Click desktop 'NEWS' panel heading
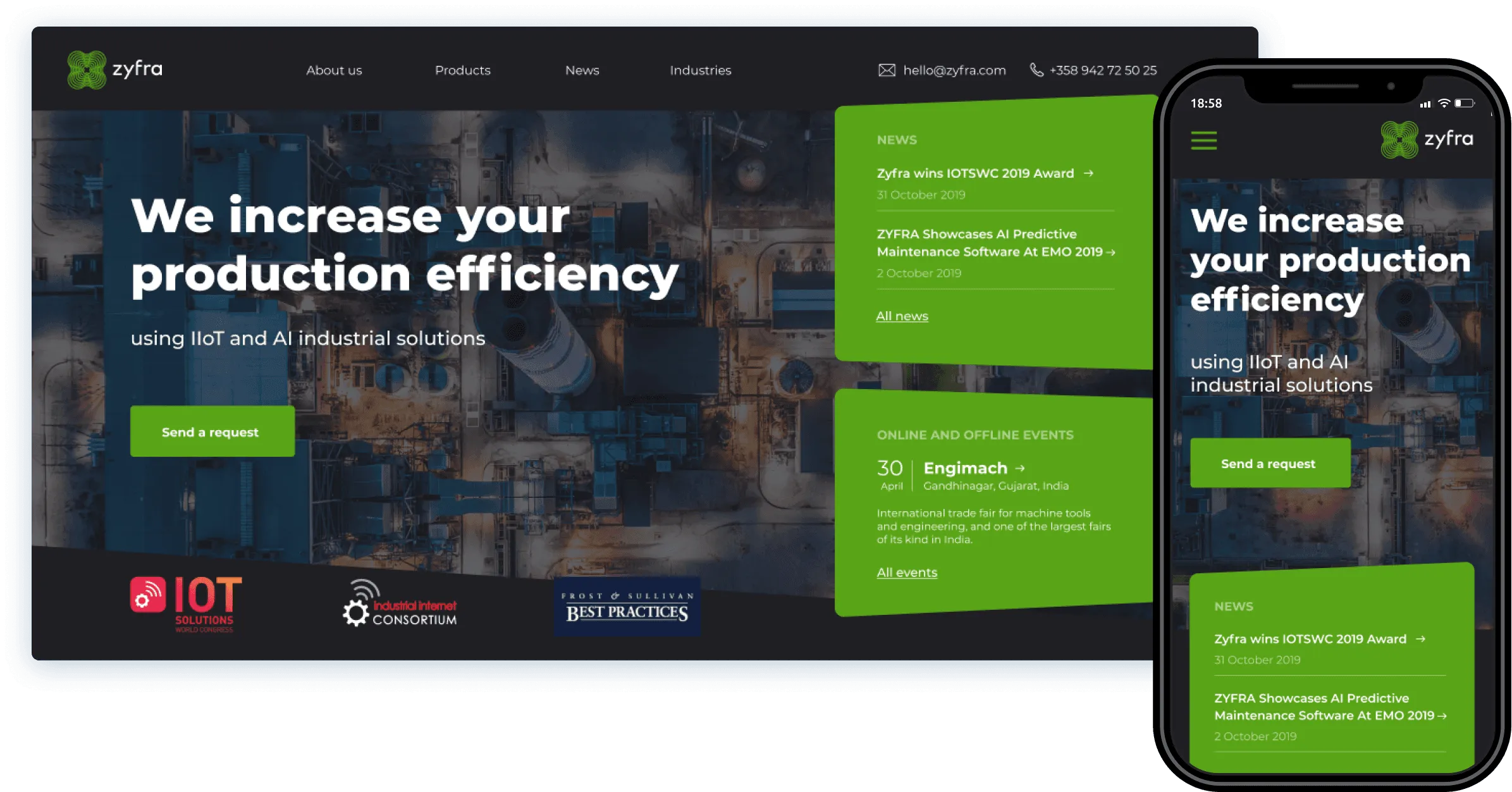 click(x=897, y=140)
